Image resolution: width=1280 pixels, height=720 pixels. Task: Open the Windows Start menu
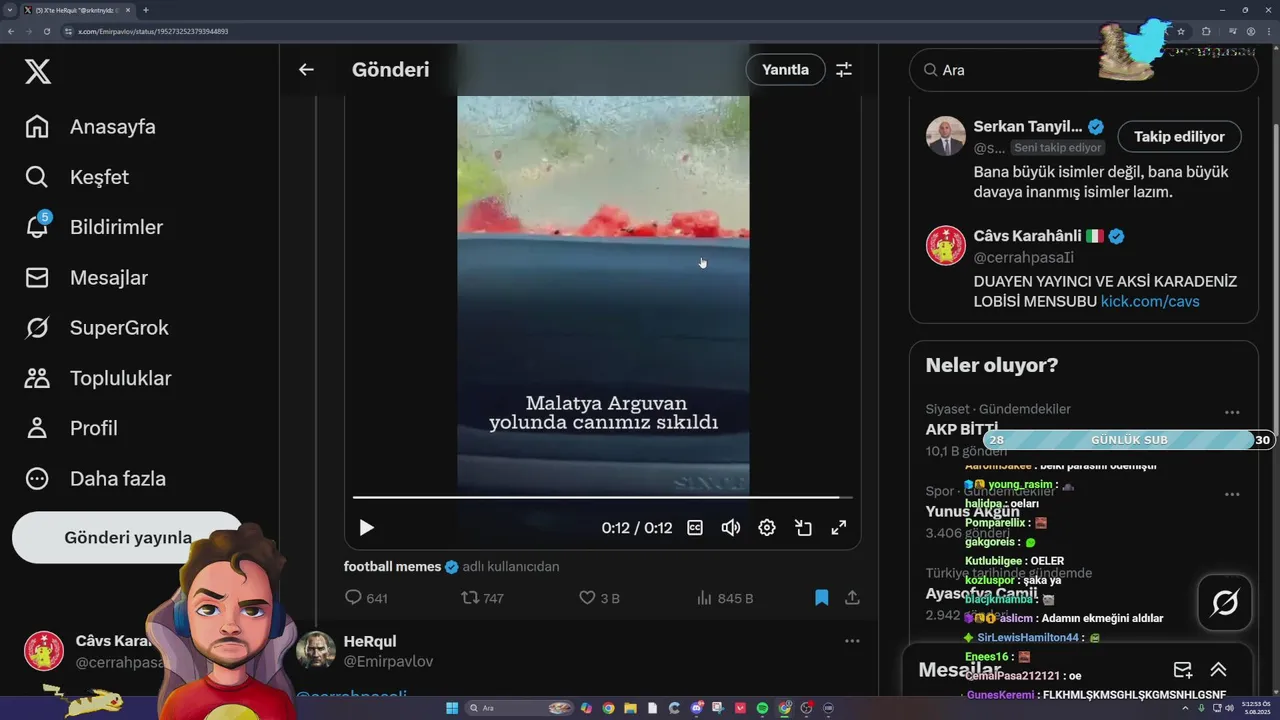click(452, 708)
